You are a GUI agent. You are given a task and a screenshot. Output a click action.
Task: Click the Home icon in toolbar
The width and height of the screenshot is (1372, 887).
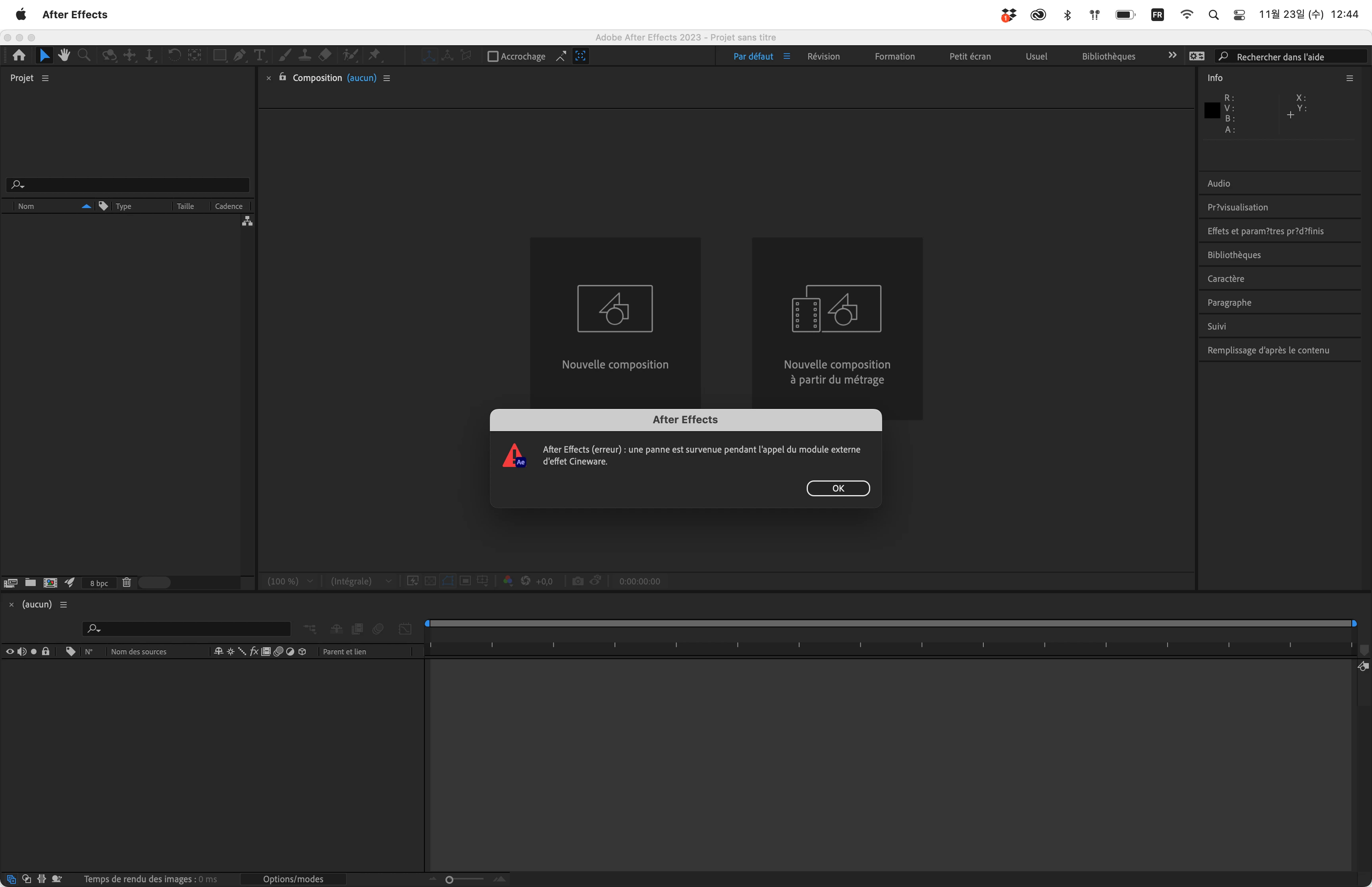19,56
